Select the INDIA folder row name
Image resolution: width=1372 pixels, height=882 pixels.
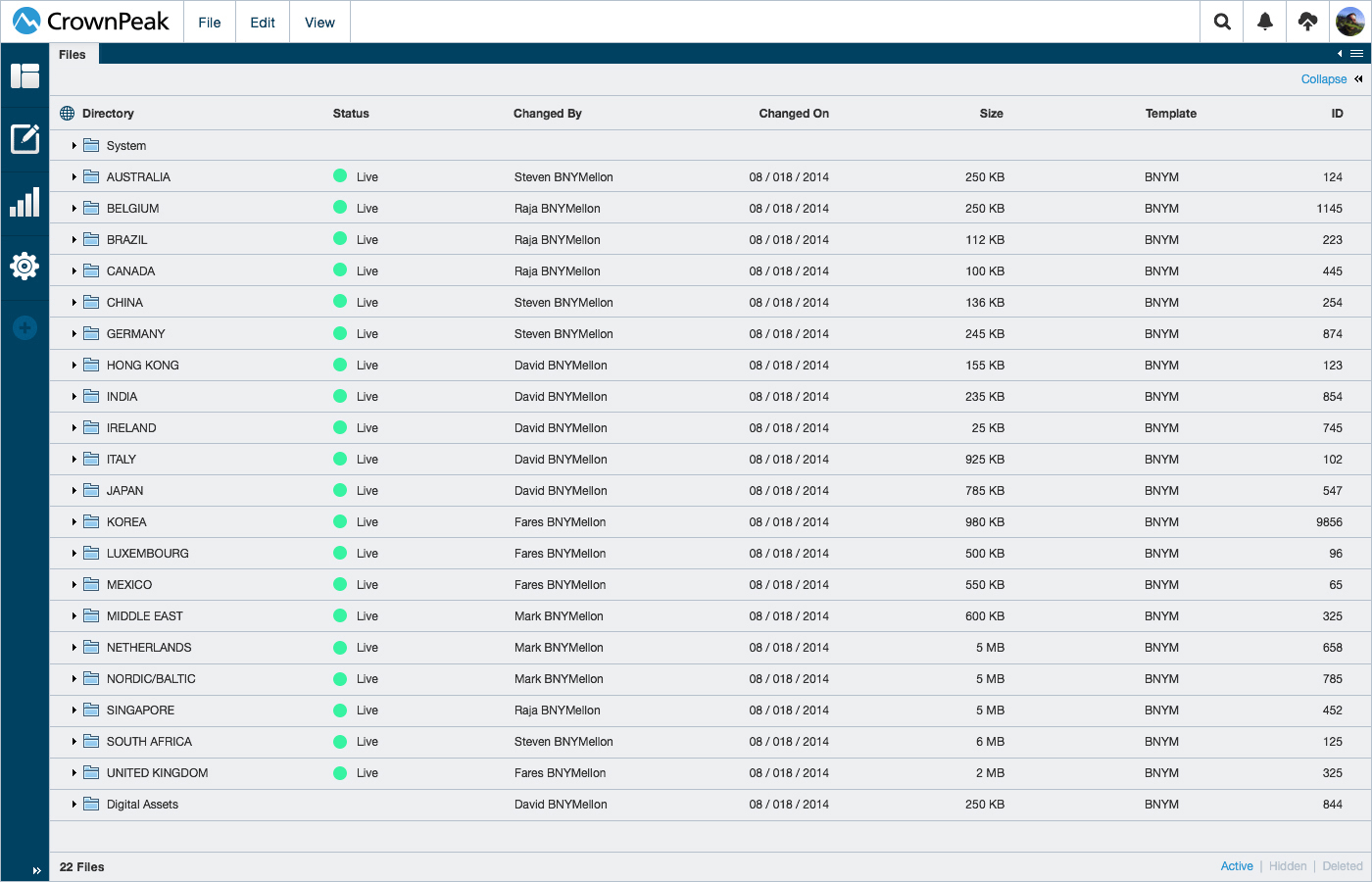coord(122,397)
